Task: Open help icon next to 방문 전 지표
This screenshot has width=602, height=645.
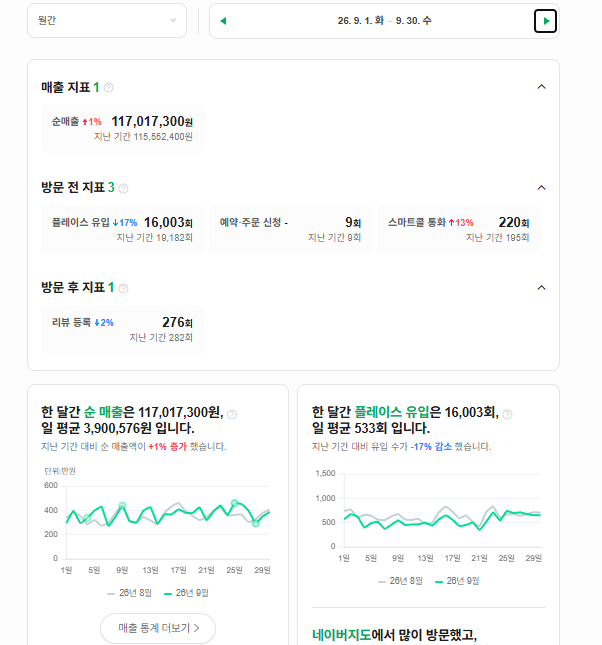Action: click(x=123, y=188)
